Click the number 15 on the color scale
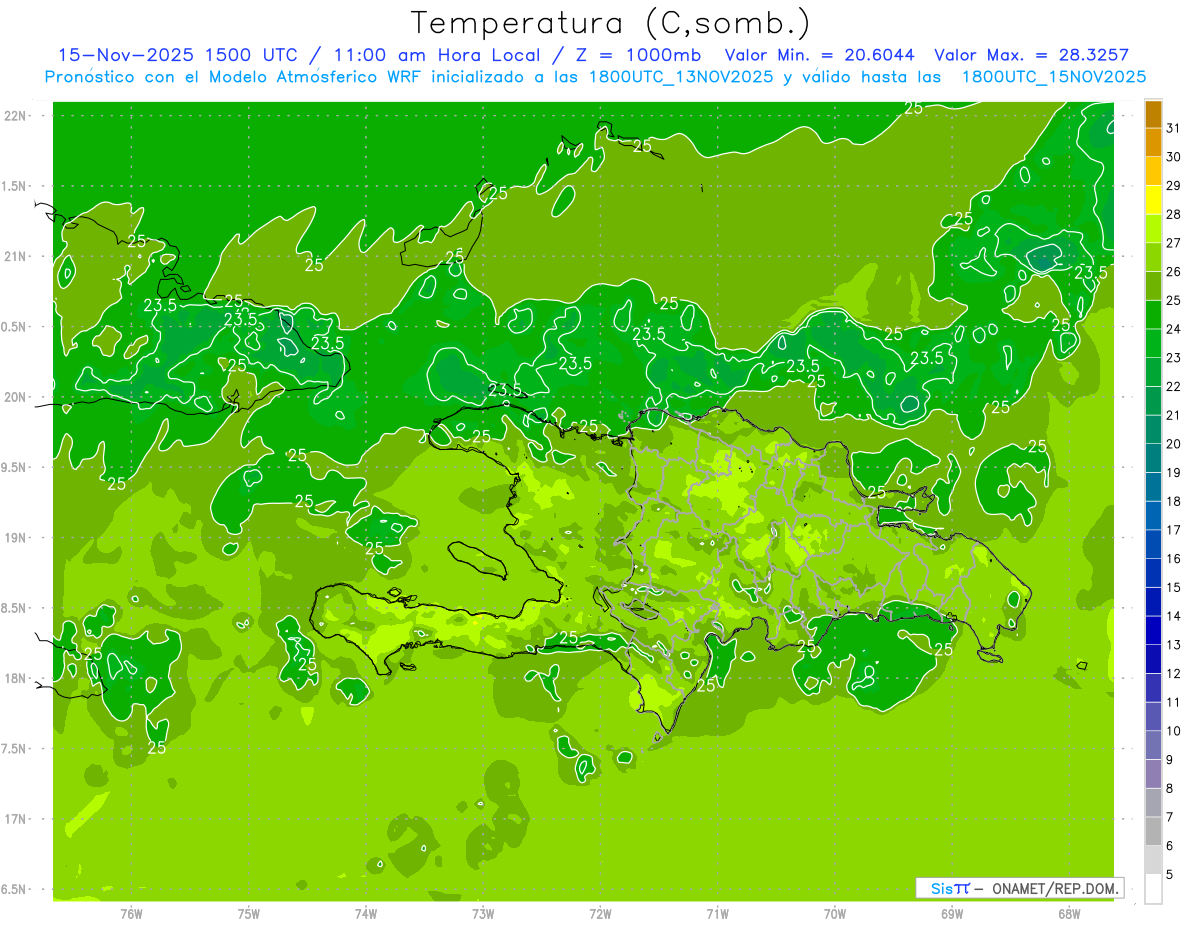The image size is (1200, 927). 1174,588
